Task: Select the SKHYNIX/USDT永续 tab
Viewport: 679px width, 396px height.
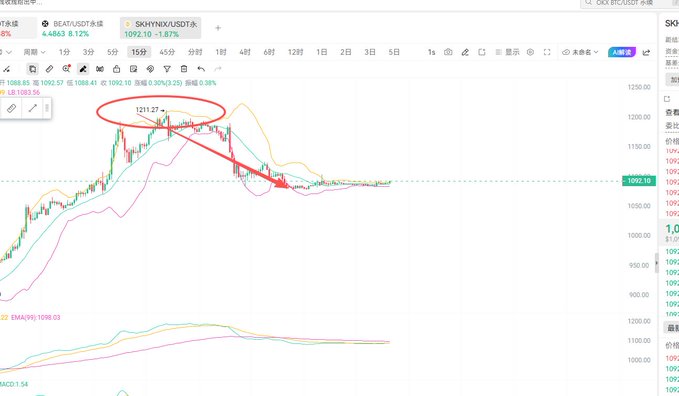Action: [x=161, y=28]
